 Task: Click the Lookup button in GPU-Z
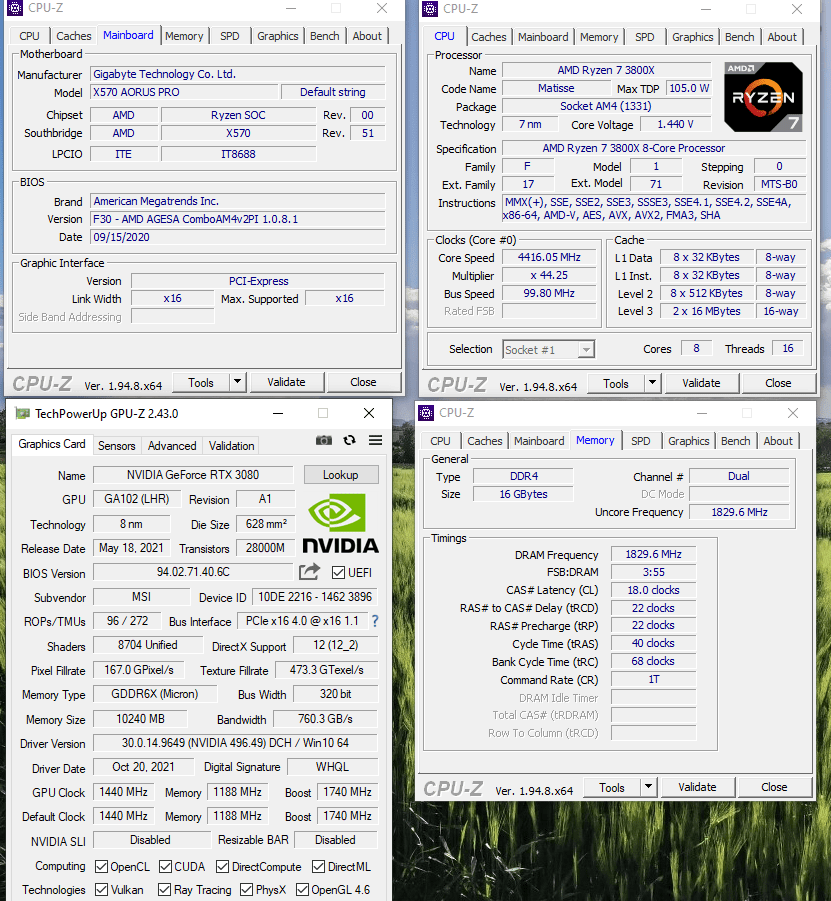pos(341,475)
